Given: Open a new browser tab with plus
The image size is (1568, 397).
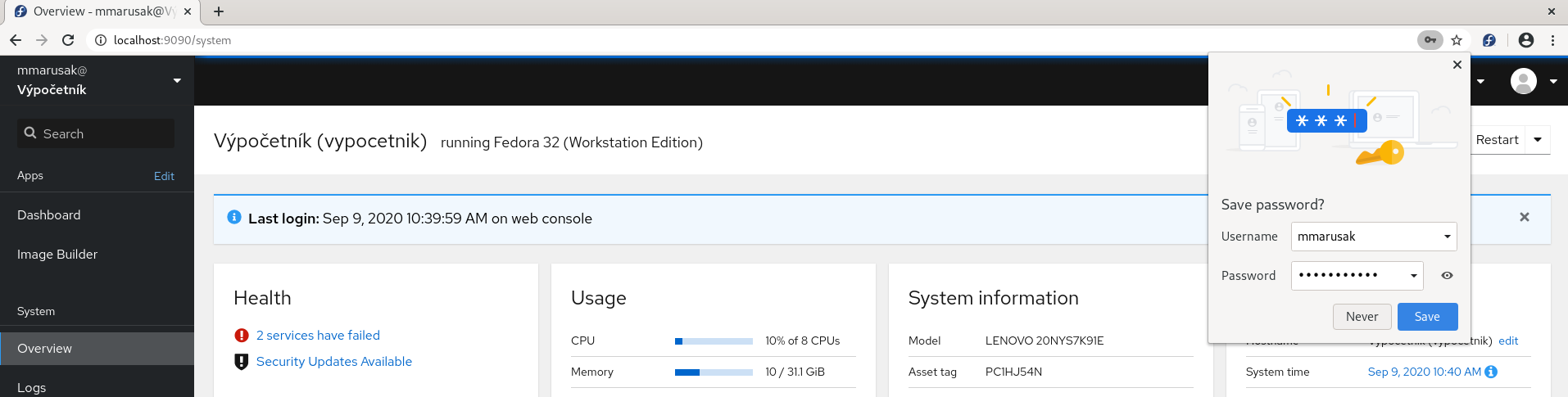Looking at the screenshot, I should click(x=219, y=11).
